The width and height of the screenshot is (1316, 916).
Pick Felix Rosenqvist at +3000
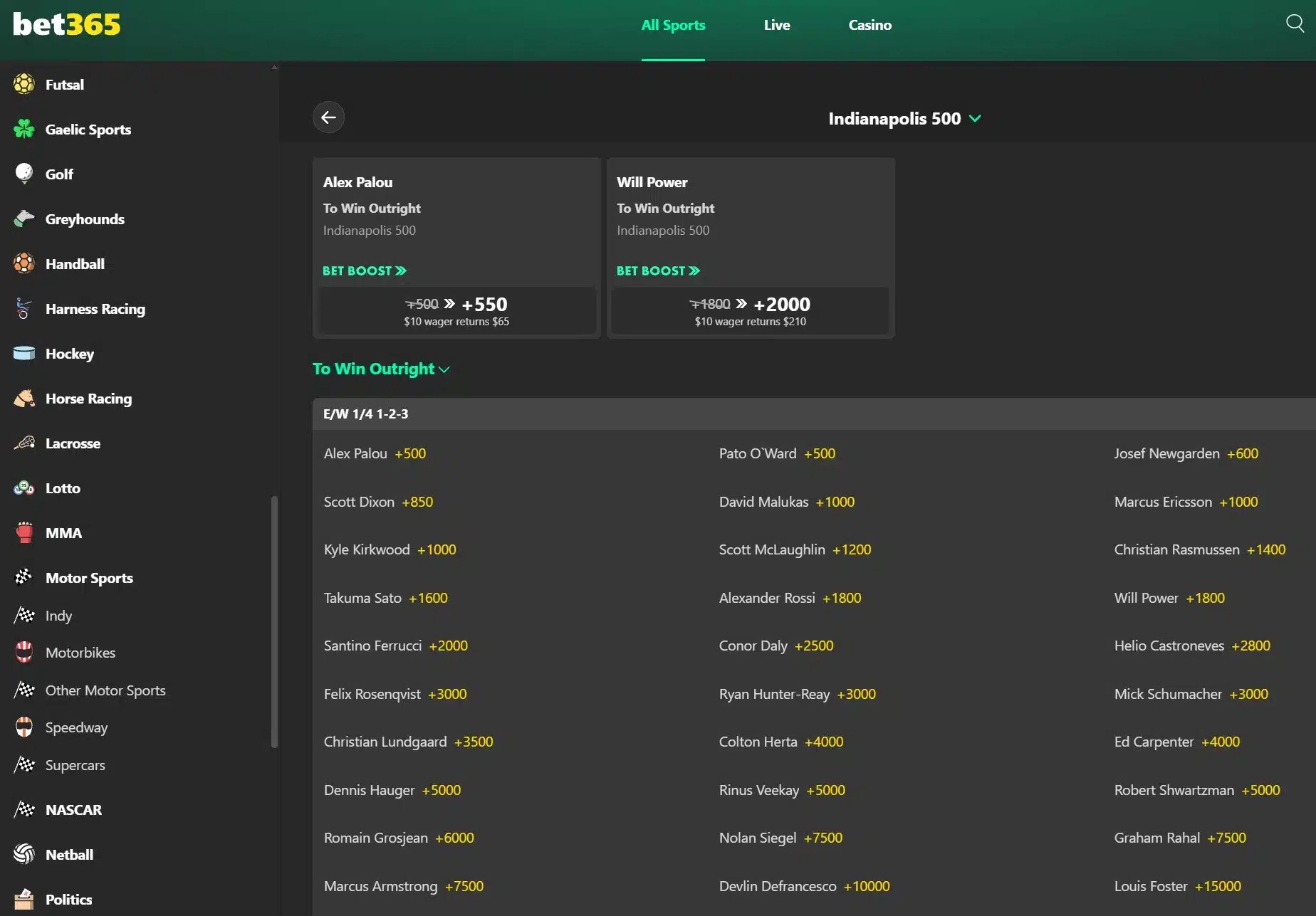click(395, 694)
